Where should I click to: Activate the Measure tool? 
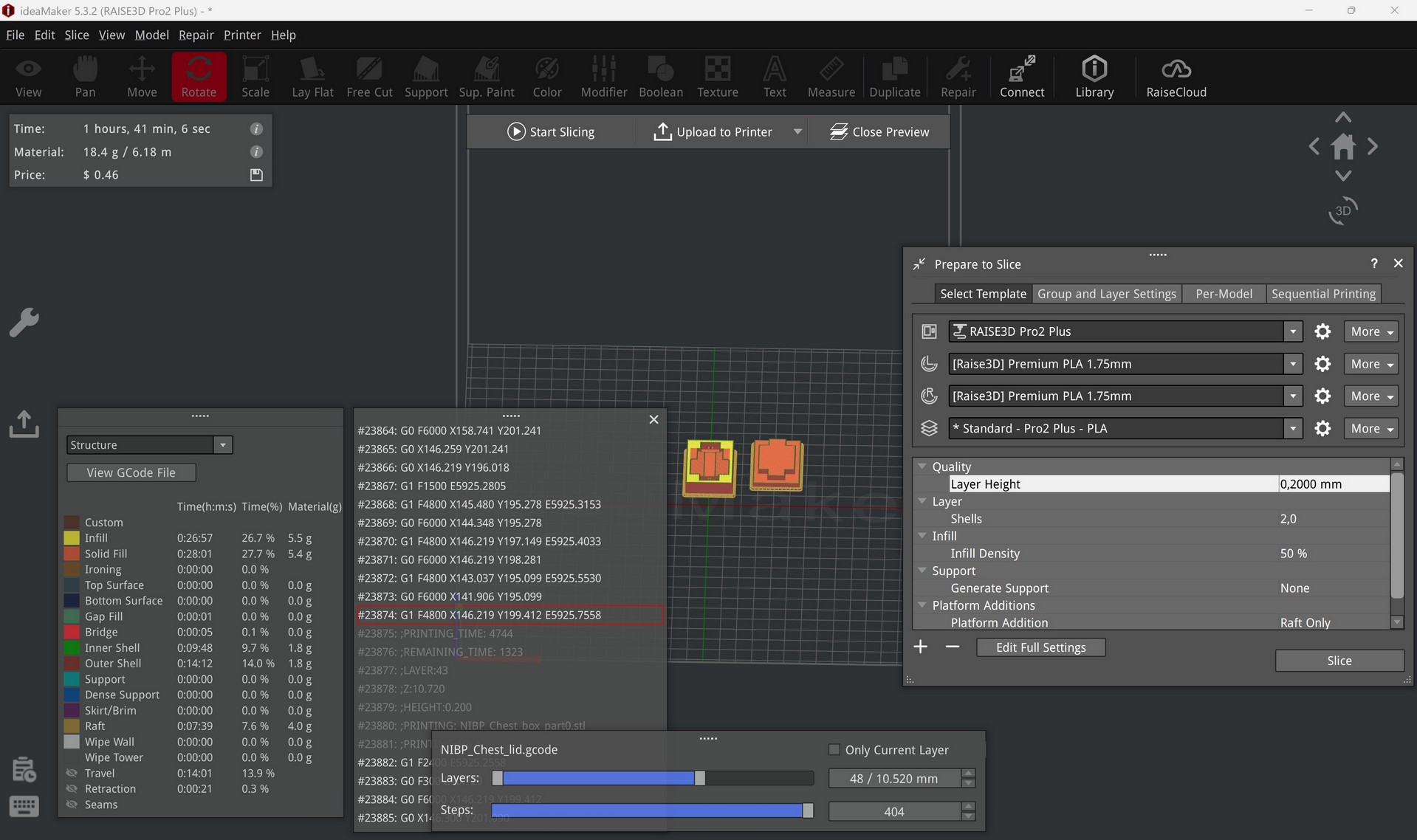(831, 77)
